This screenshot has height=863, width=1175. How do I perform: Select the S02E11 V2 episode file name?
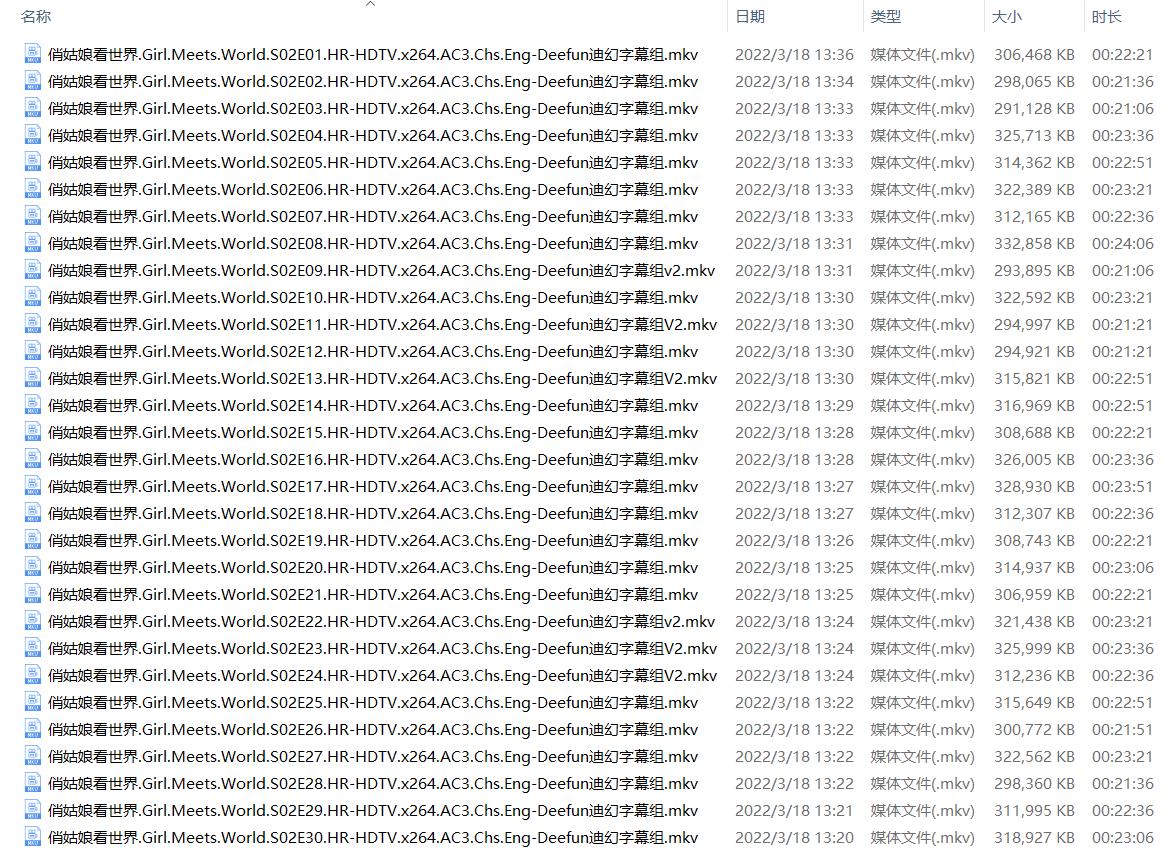tap(382, 325)
